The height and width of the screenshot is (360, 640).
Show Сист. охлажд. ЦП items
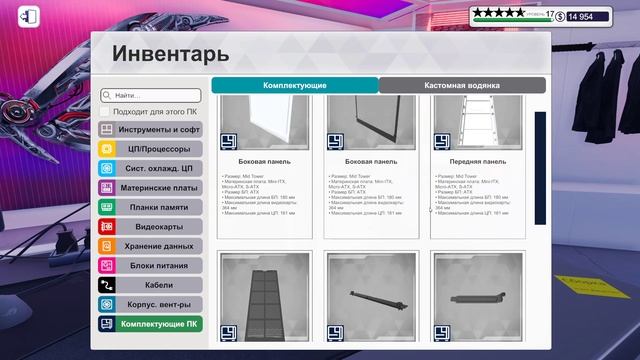(150, 168)
